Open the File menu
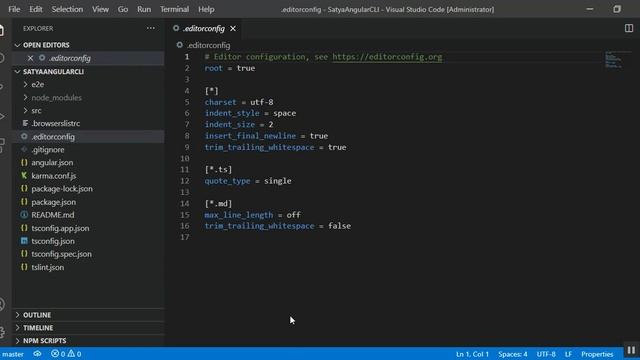This screenshot has height=360, width=640. (x=14, y=9)
